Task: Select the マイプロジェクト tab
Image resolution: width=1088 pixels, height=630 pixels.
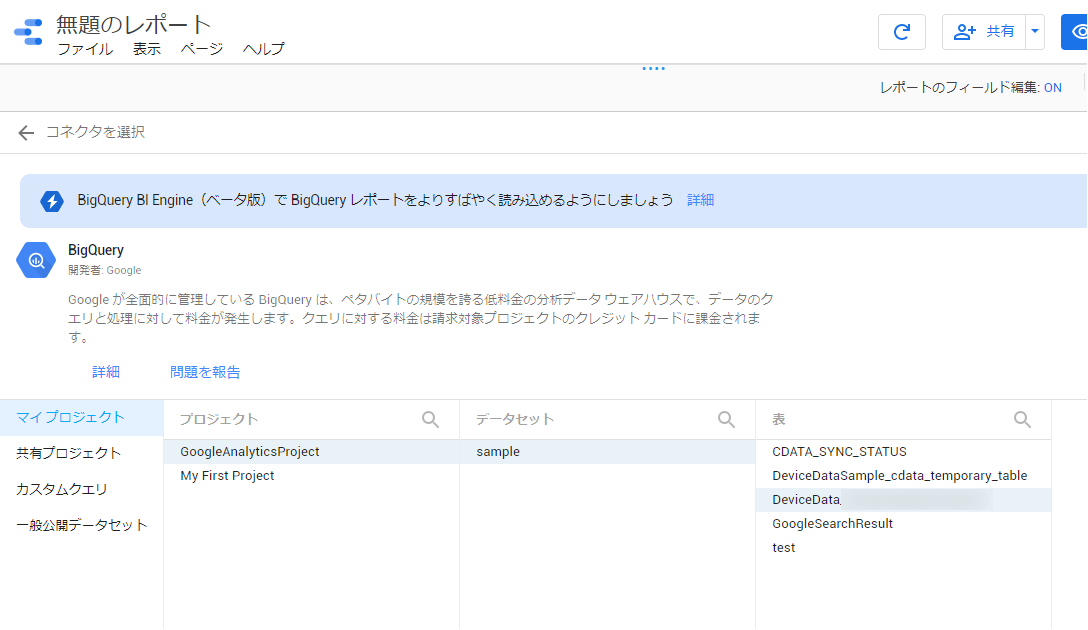Action: (x=81, y=418)
